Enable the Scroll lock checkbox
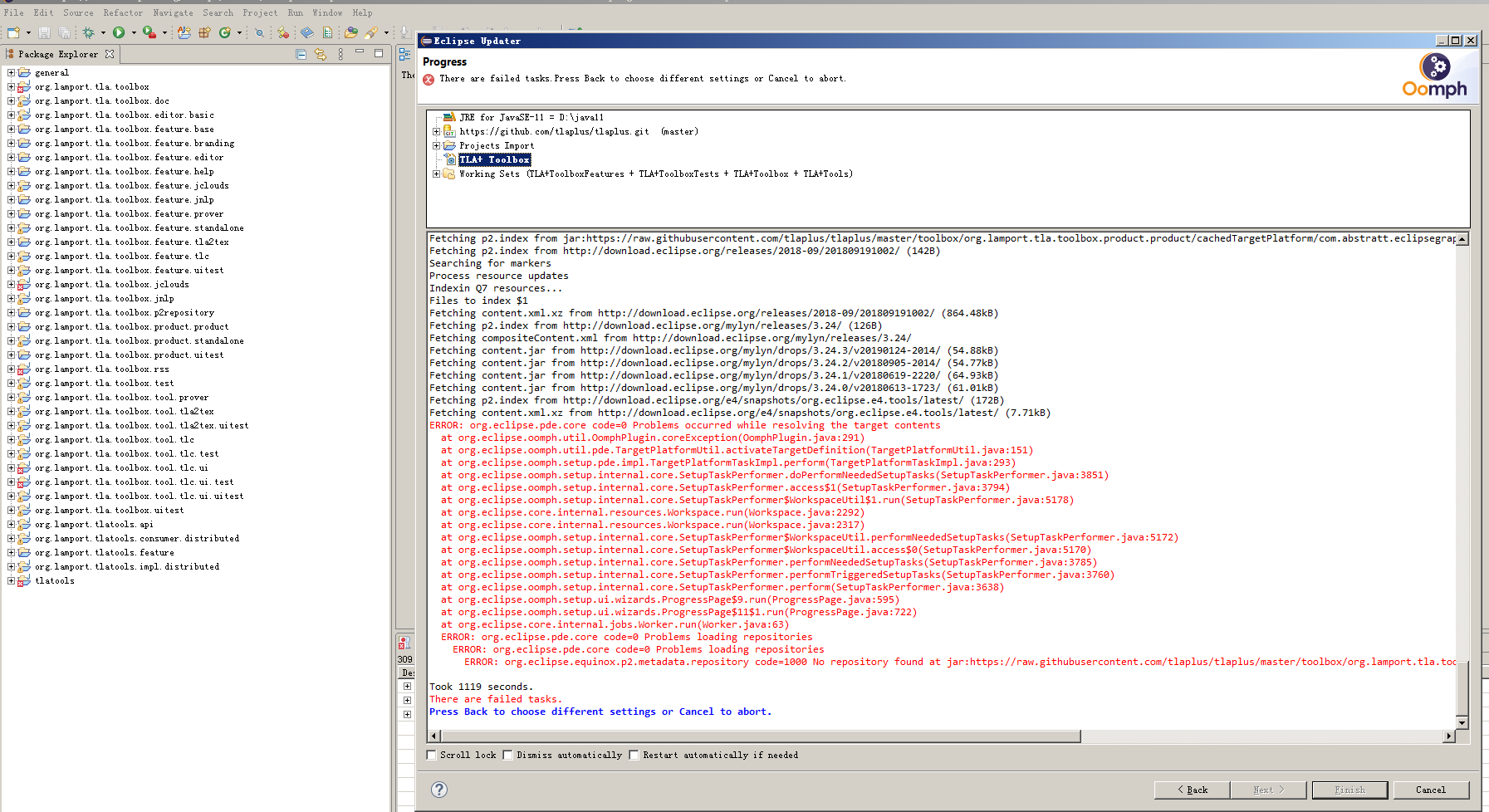The image size is (1489, 812). coord(432,754)
